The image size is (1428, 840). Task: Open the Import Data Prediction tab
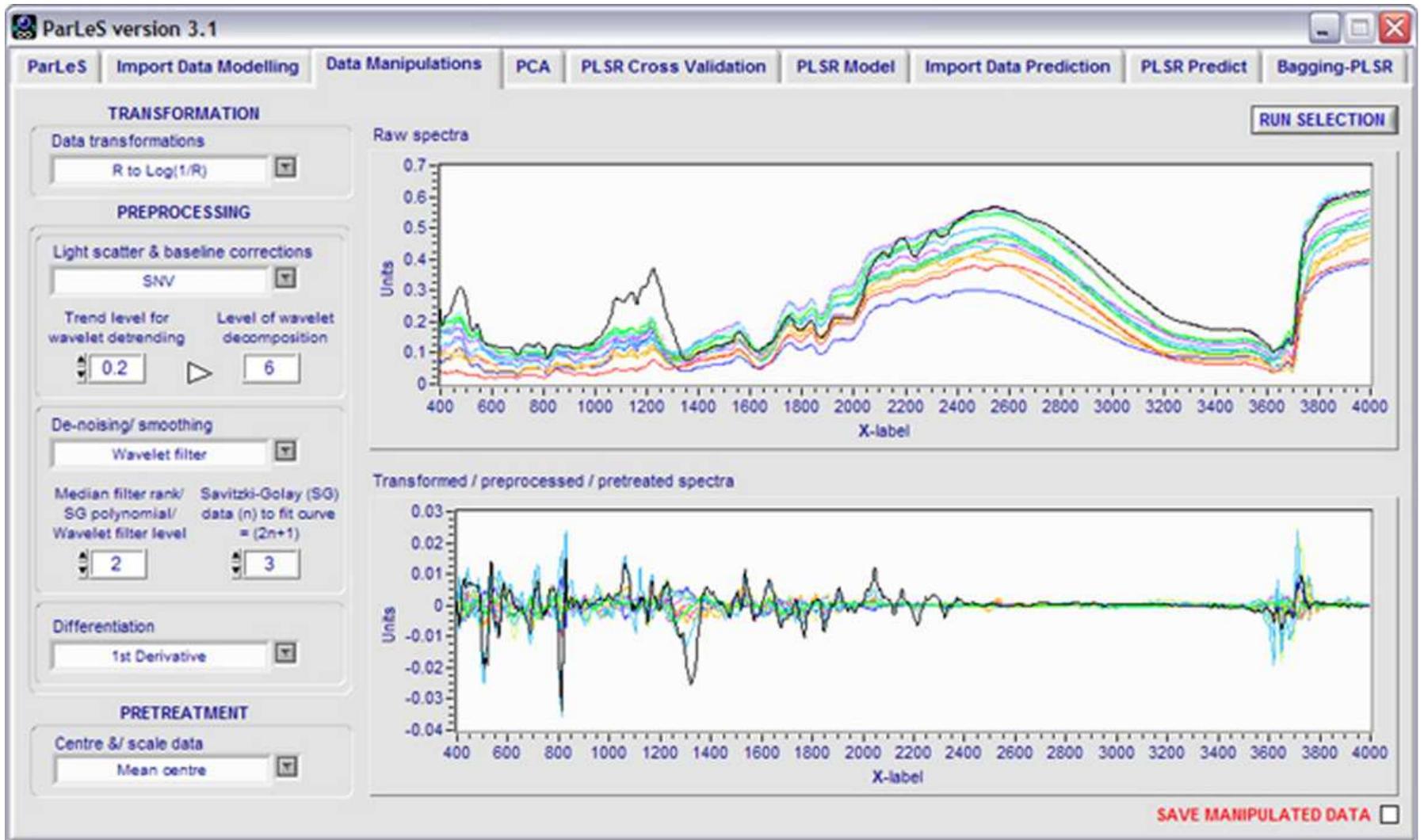[1017, 67]
